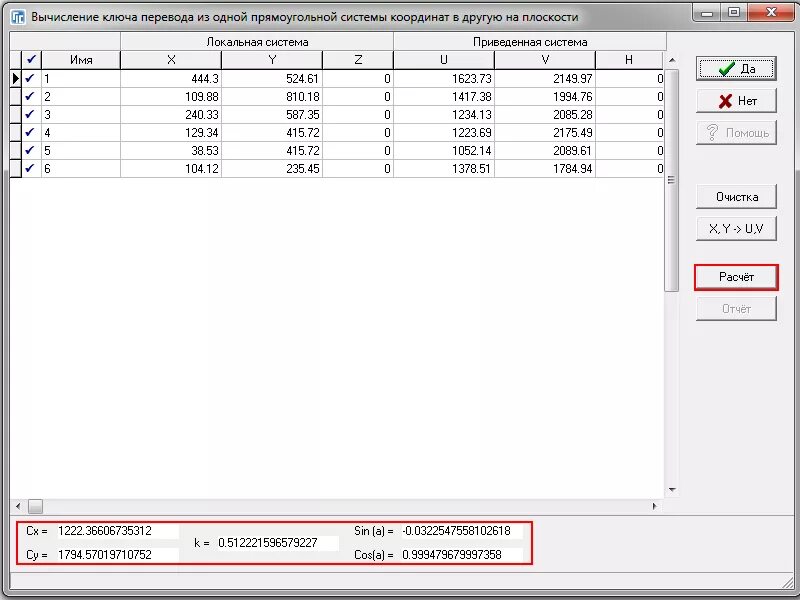The width and height of the screenshot is (800, 600).
Task: Select cell with X value 38.53
Action: (171, 151)
